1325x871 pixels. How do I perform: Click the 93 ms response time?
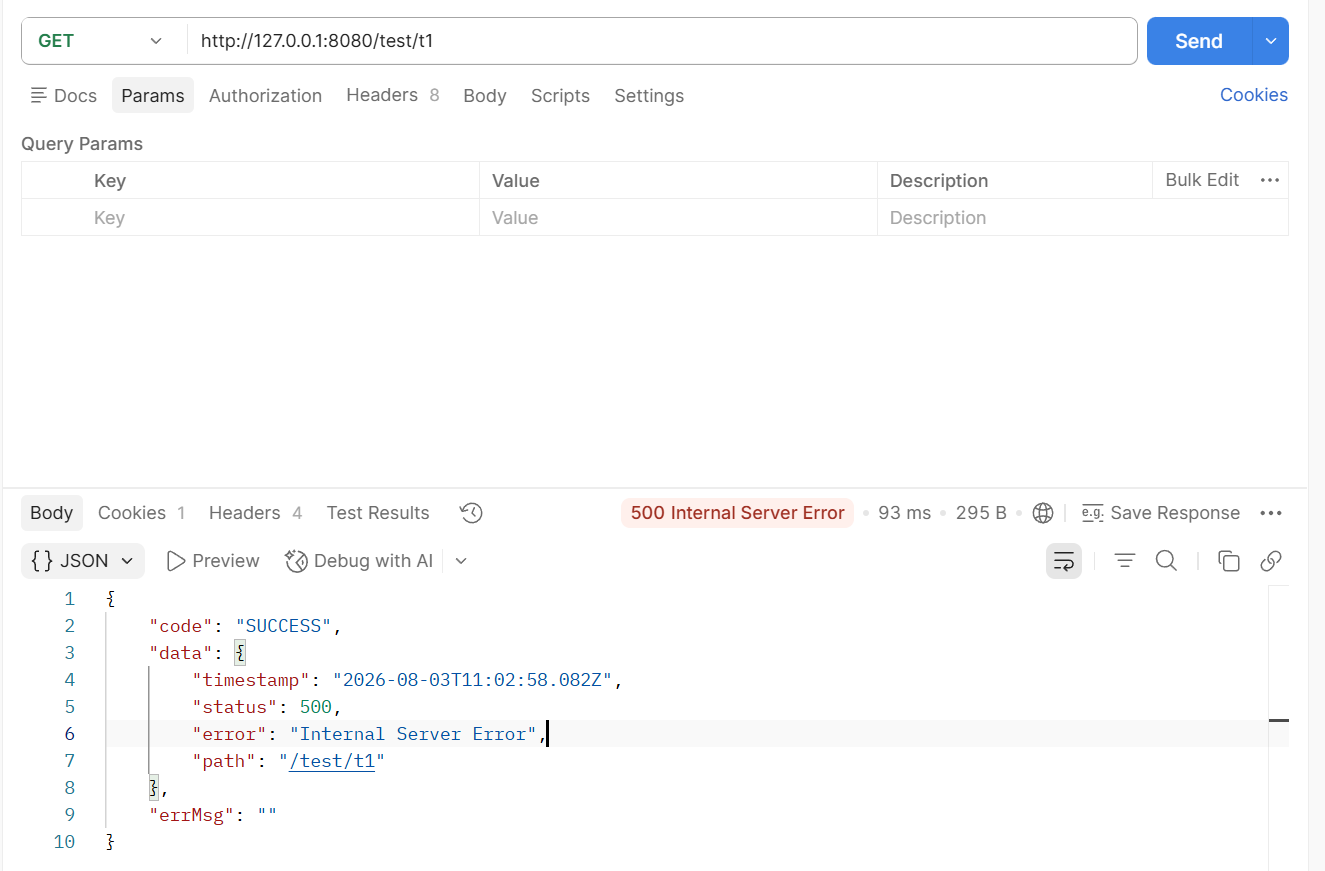(x=904, y=513)
